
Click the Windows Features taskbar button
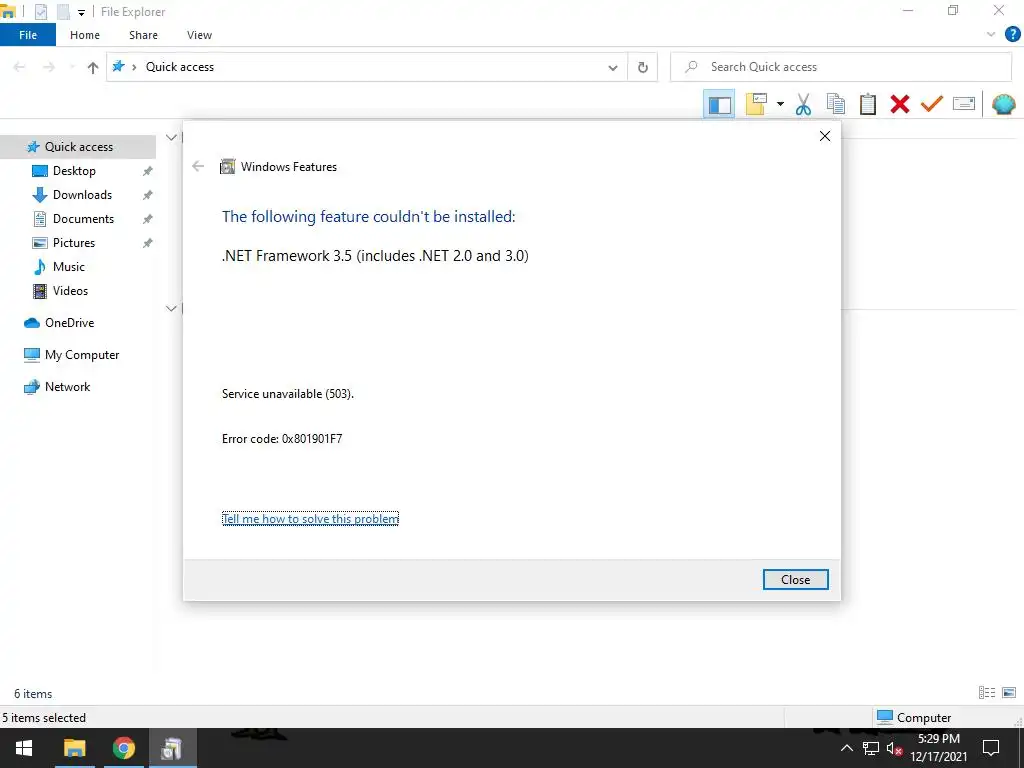pyautogui.click(x=172, y=748)
